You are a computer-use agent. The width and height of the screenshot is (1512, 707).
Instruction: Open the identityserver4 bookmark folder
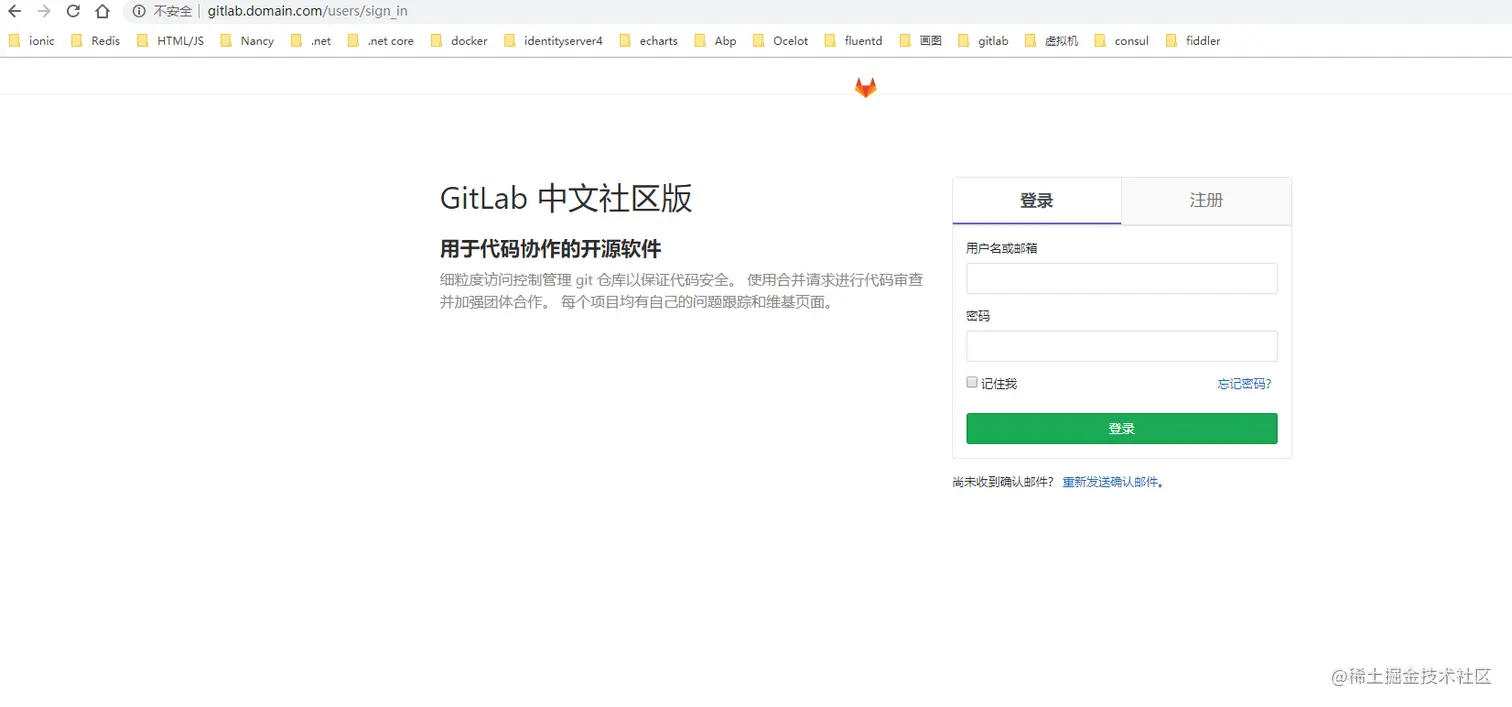[x=553, y=41]
